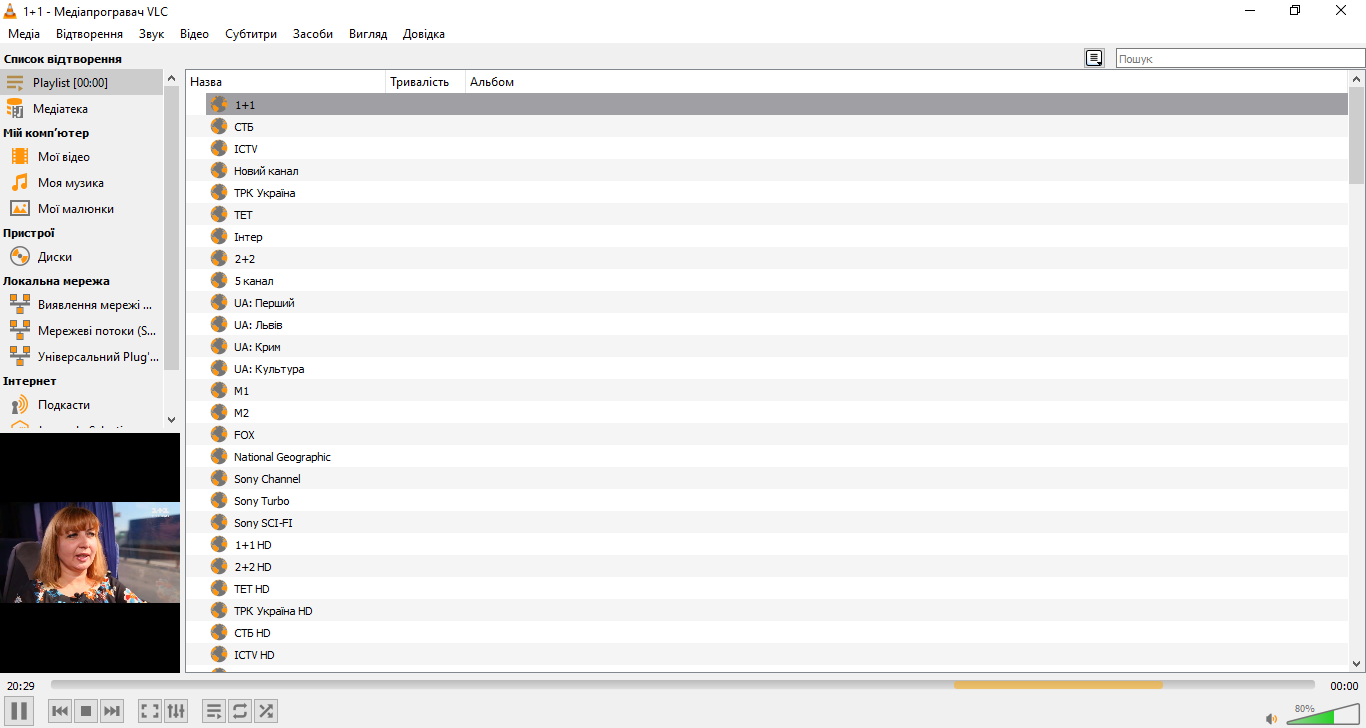Click UA: Культура stream icon
Viewport: 1366px width, 728px height.
[219, 368]
